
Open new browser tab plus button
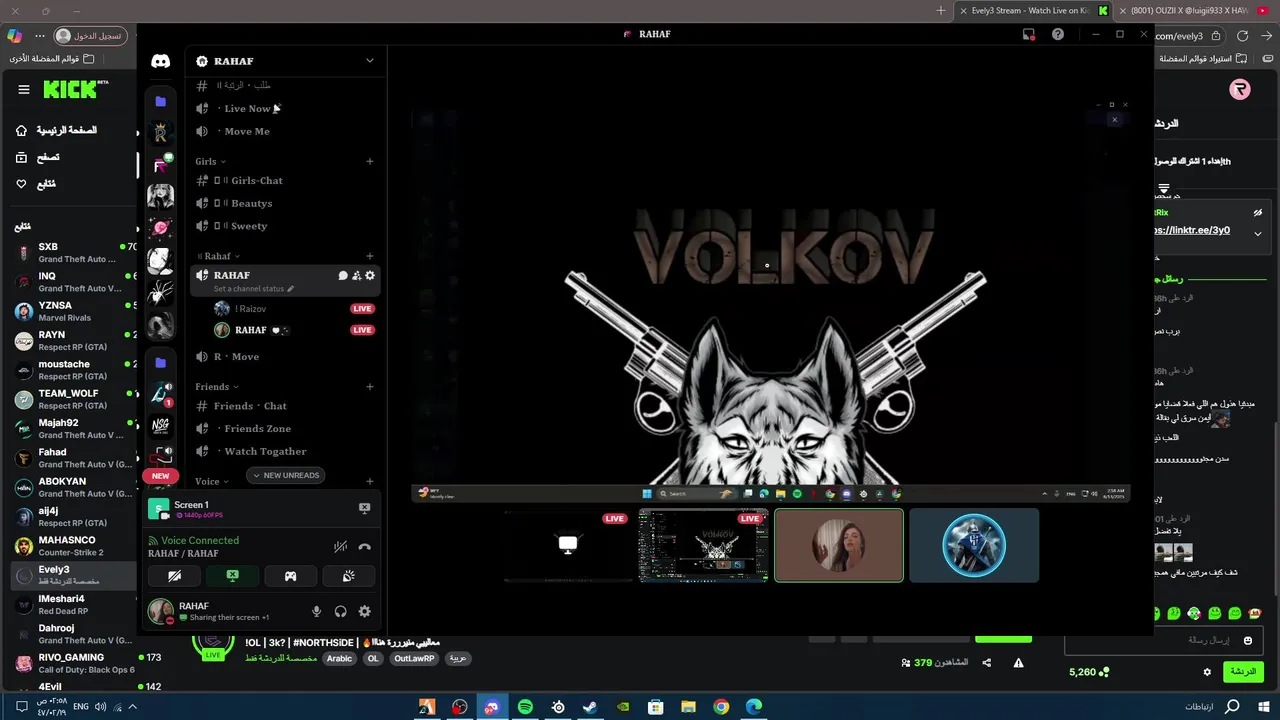pyautogui.click(x=940, y=10)
